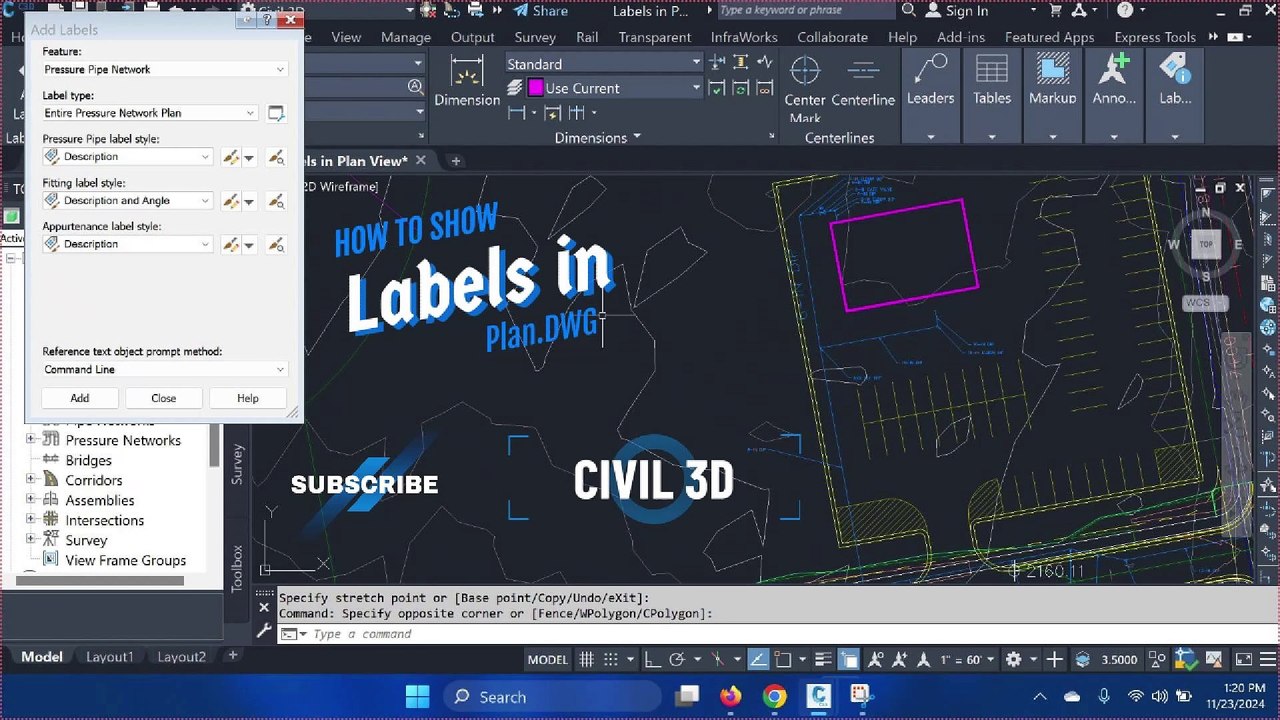Click the help question mark icon
This screenshot has height=720, width=1280.
click(x=1125, y=11)
